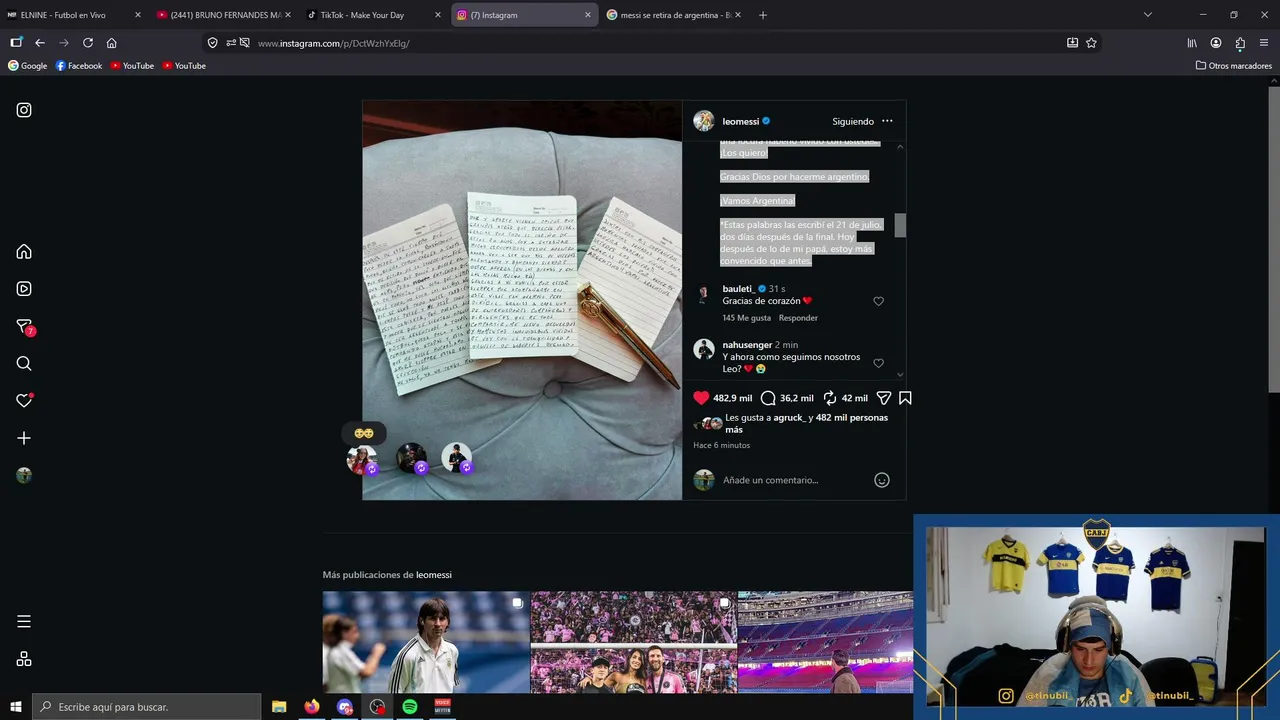Go to Instagram Home feed icon
Image resolution: width=1280 pixels, height=720 pixels.
click(x=24, y=251)
